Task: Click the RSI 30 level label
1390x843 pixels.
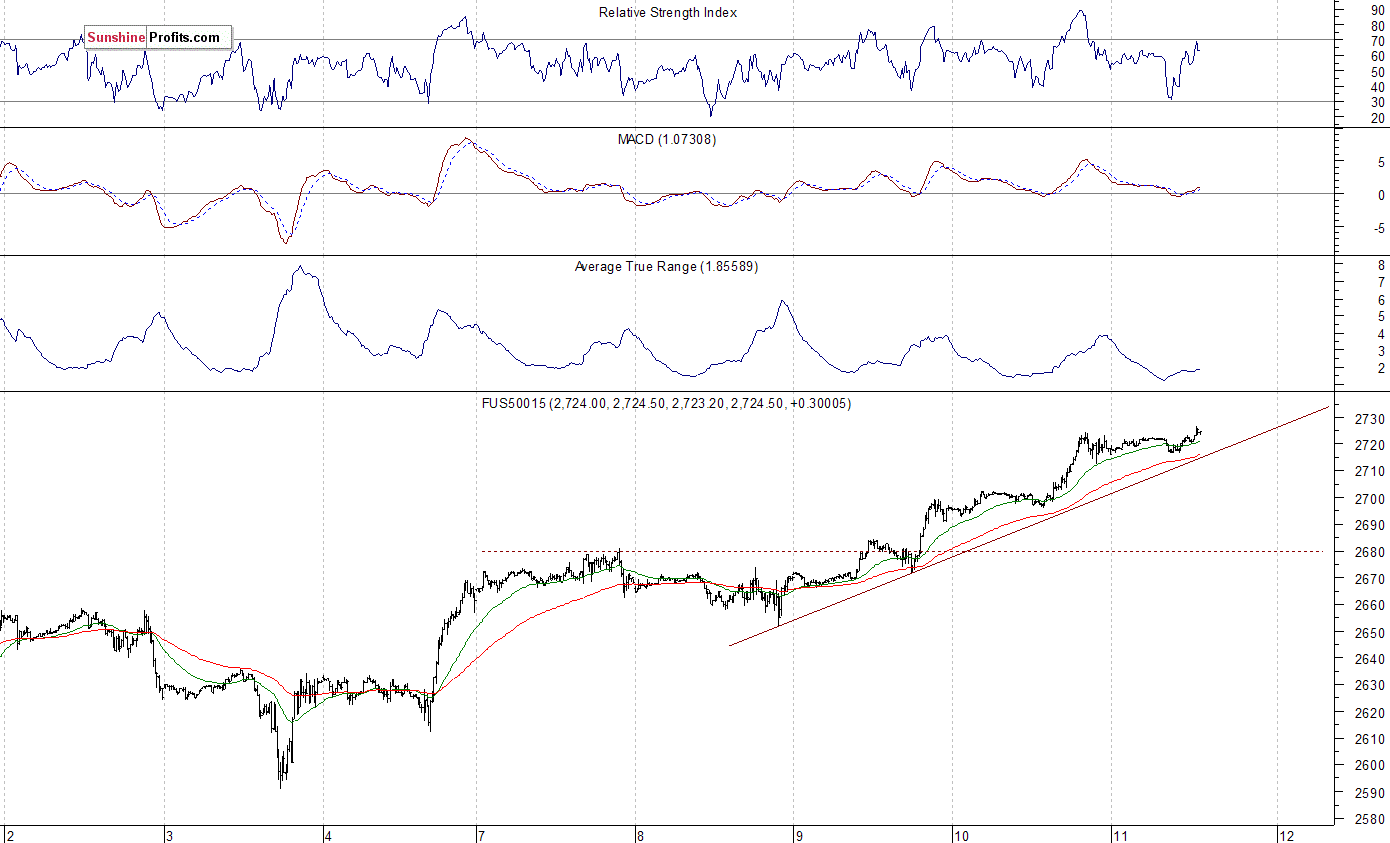Action: point(1379,102)
